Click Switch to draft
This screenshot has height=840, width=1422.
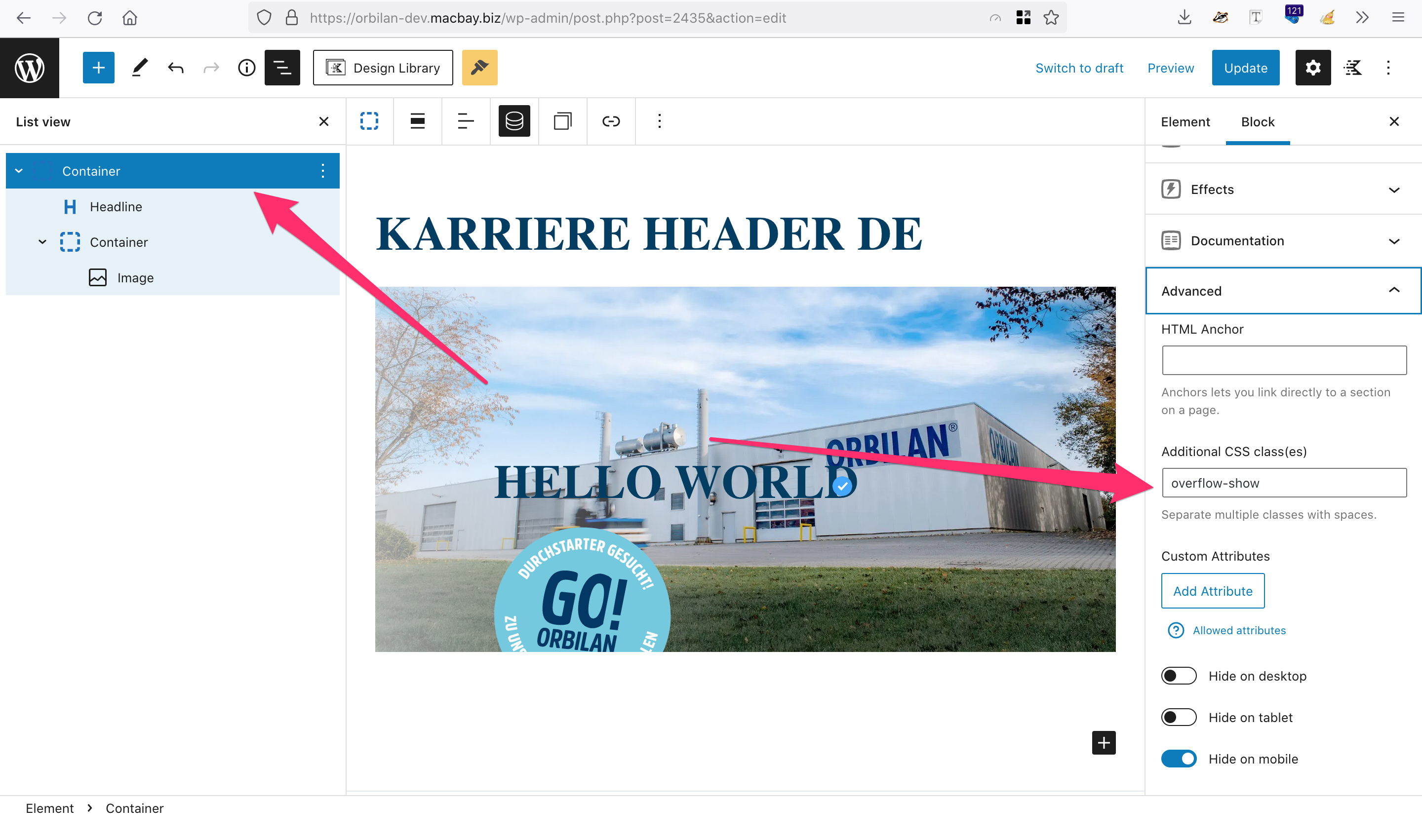1079,68
